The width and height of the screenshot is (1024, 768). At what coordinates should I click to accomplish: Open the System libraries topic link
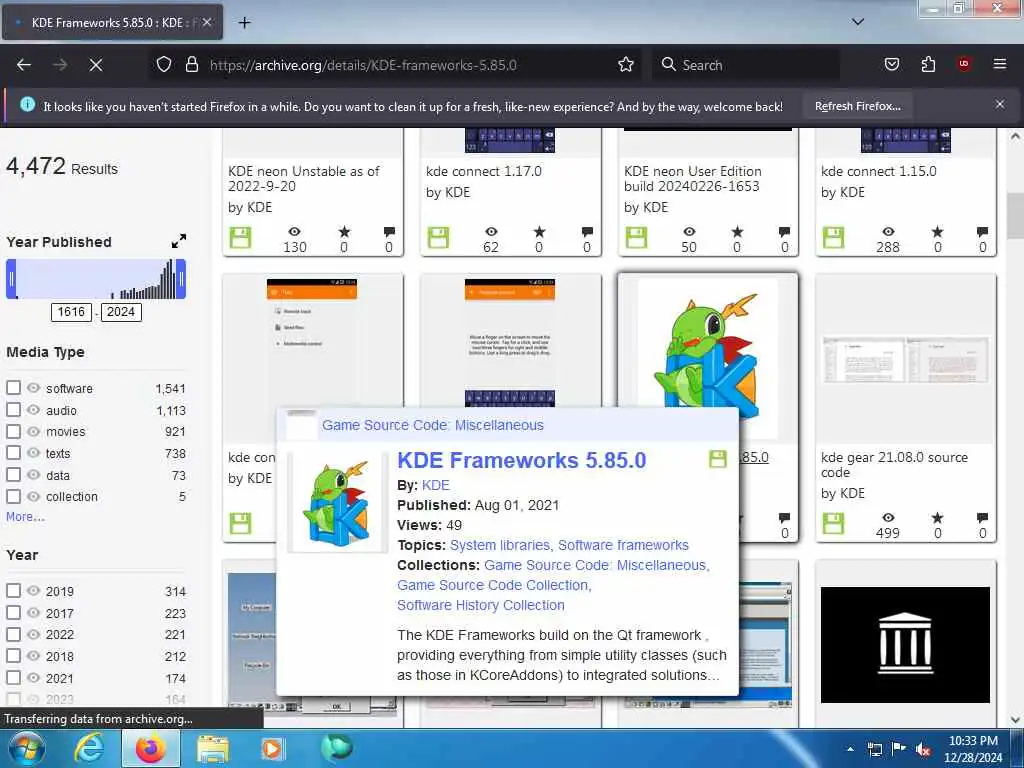click(x=500, y=545)
